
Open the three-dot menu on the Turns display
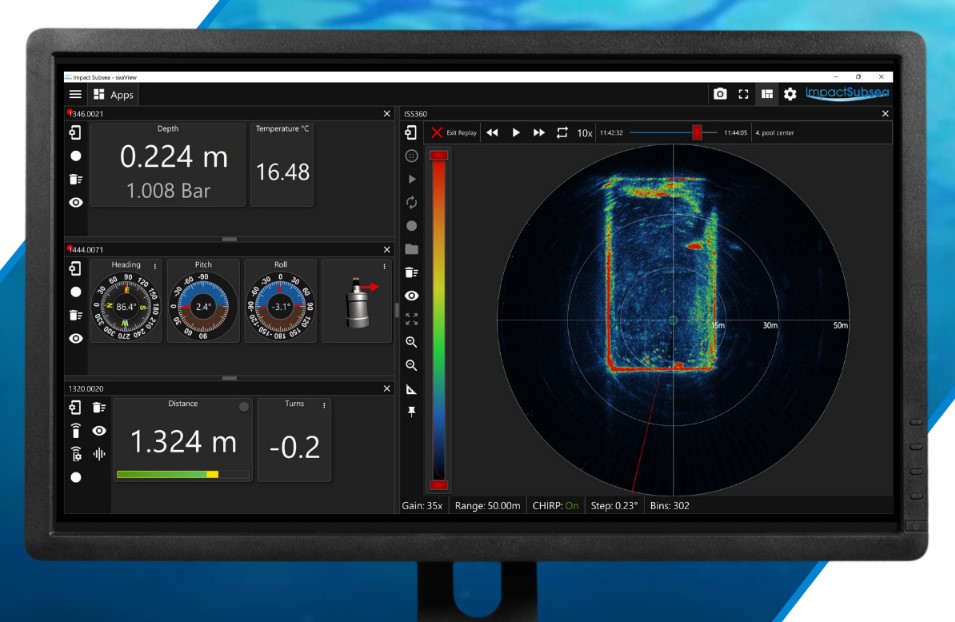[x=324, y=404]
